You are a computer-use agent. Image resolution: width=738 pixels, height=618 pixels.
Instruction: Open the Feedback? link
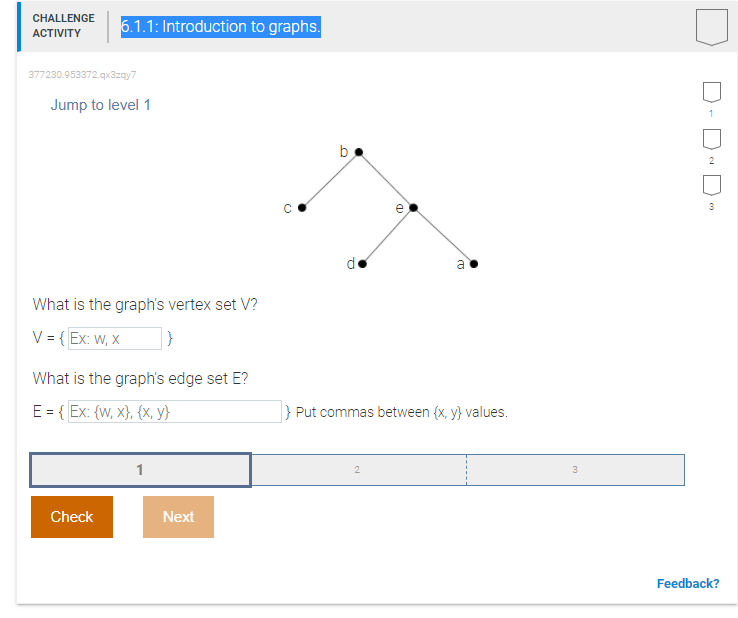688,584
